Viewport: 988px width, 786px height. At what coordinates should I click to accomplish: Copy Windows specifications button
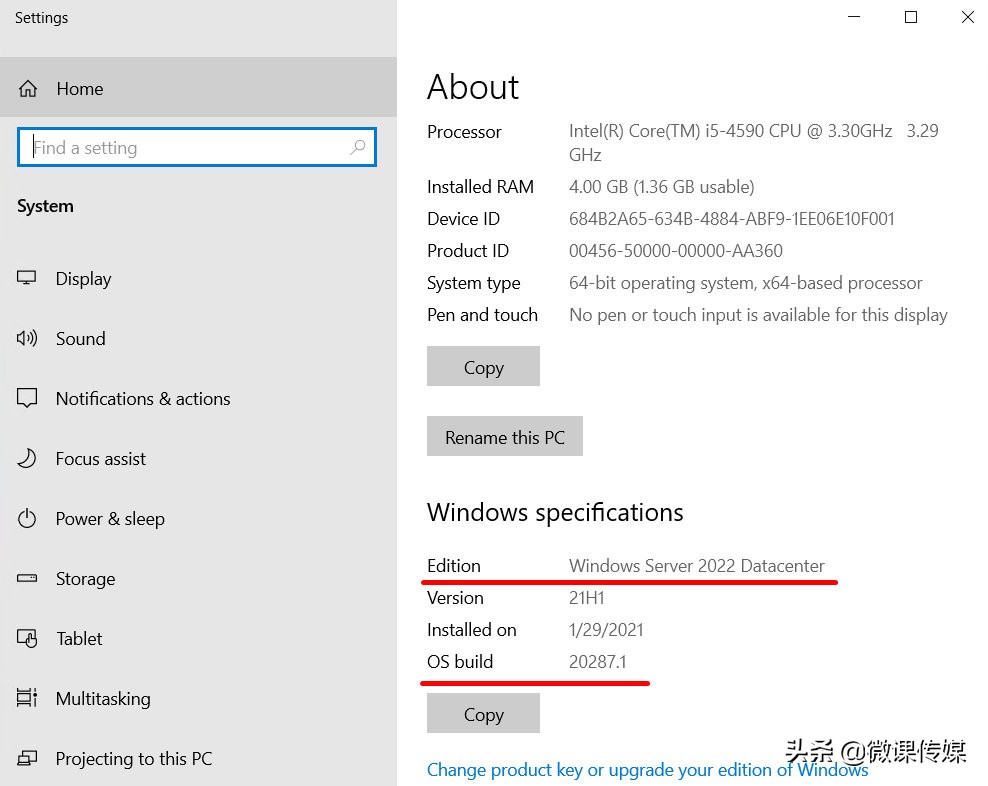point(483,714)
